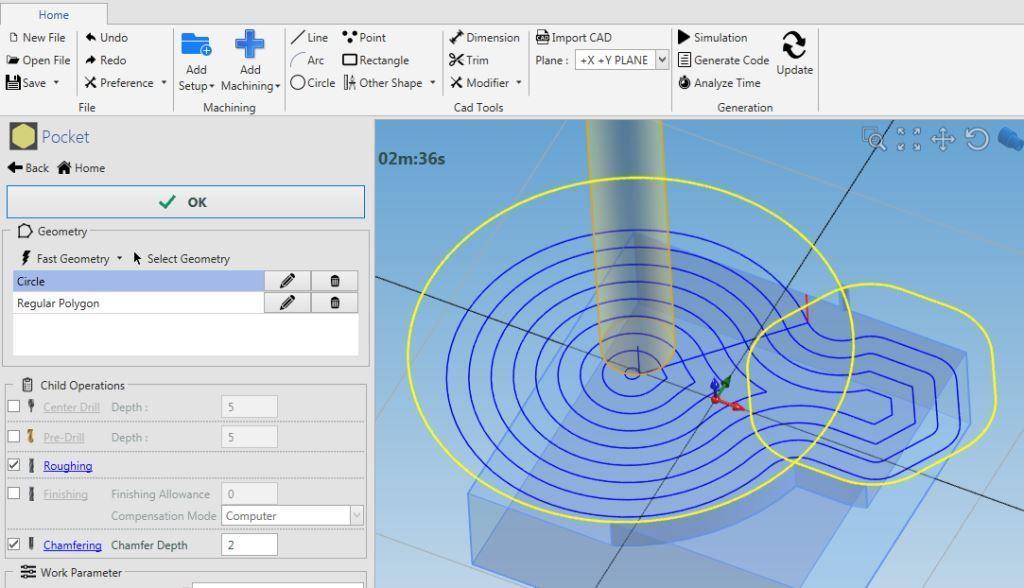Delete the Regular Polygon geometry
The height and width of the screenshot is (588, 1024).
[335, 302]
